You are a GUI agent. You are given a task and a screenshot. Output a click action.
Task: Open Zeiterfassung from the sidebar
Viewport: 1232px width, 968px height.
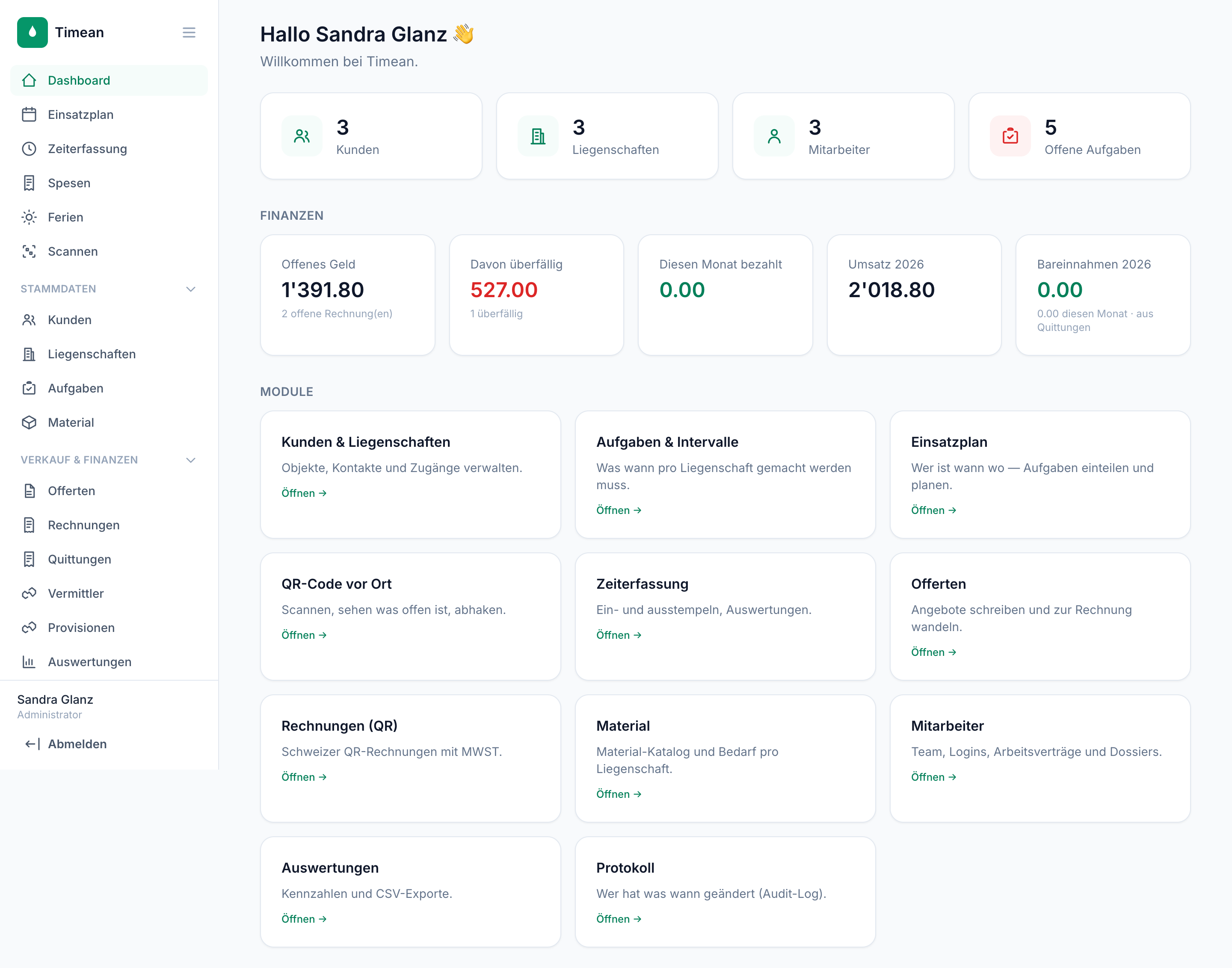[109, 148]
